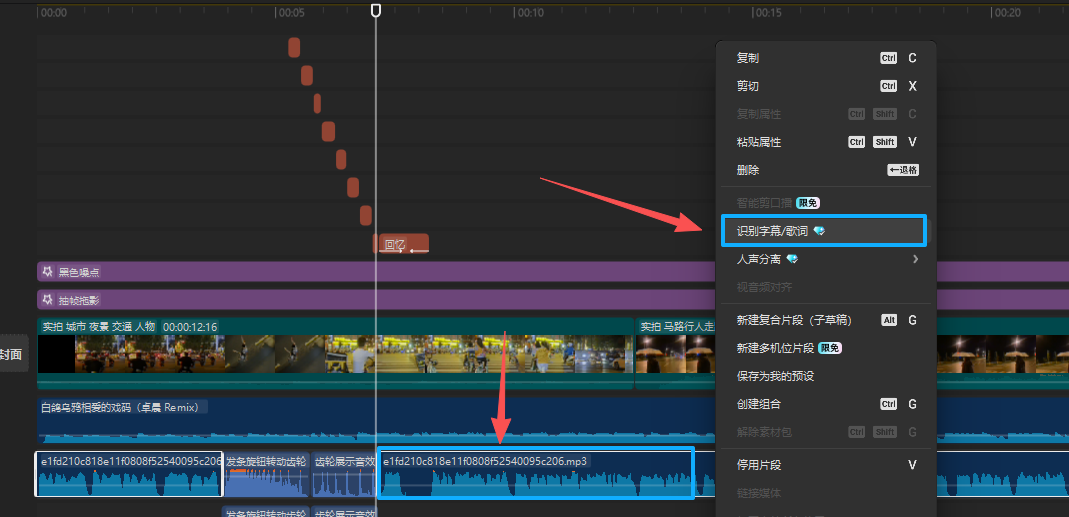The image size is (1069, 517).
Task: Click 删除 to remove the selected clip
Action: (x=748, y=170)
